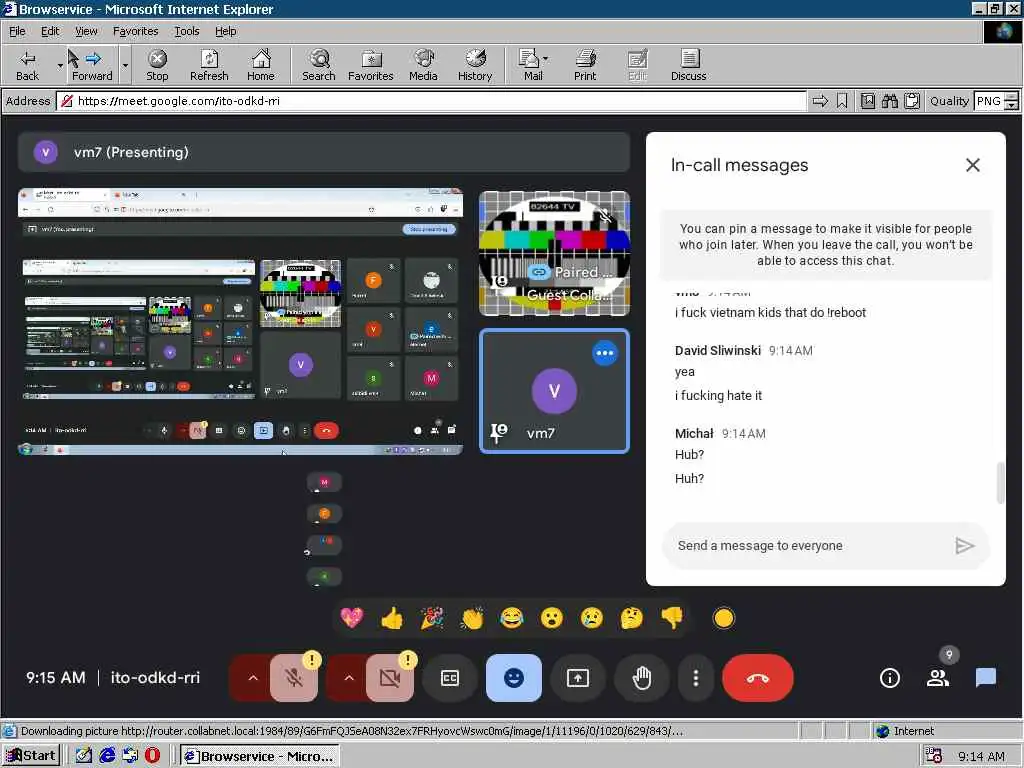1024x768 pixels.
Task: Open meeting details info icon
Action: pyautogui.click(x=889, y=678)
